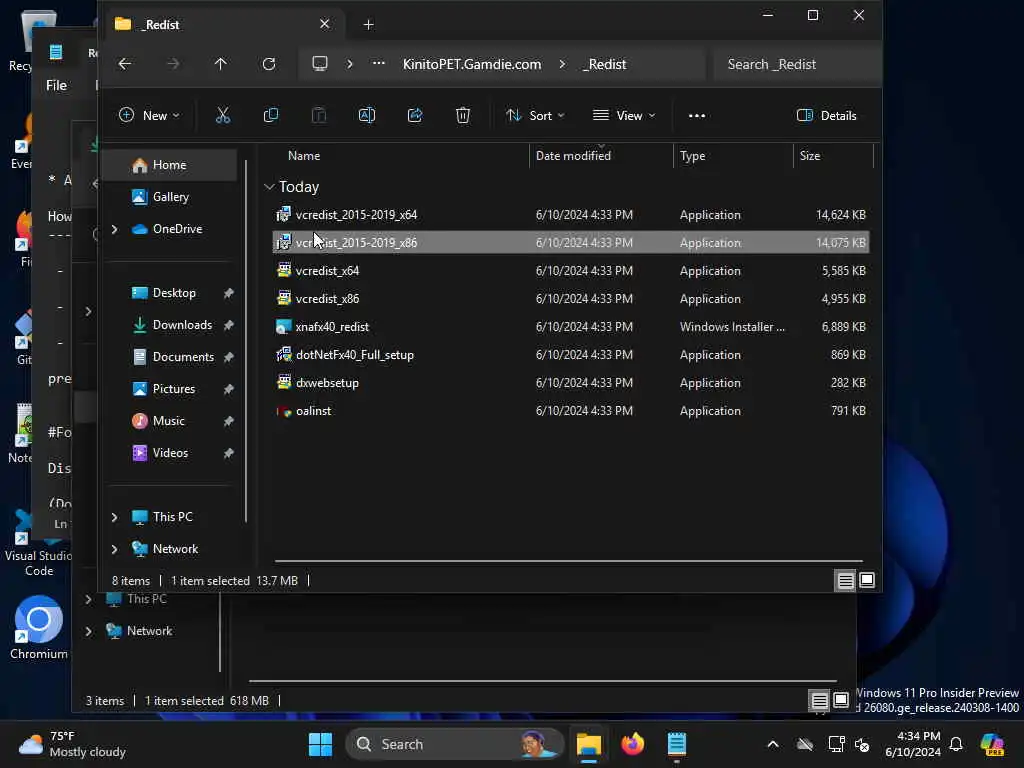Open the View dropdown
The height and width of the screenshot is (768, 1024).
click(x=624, y=116)
